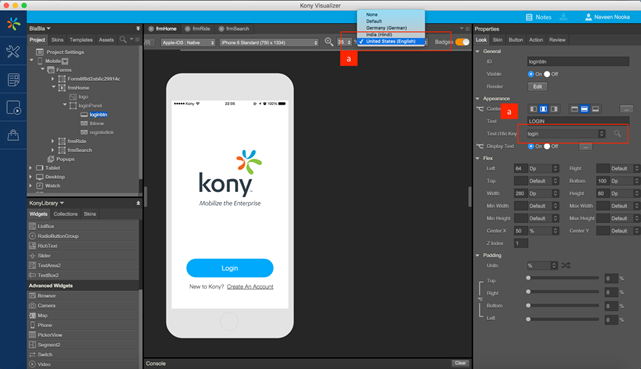This screenshot has width=641, height=369.
Task: Switch to the Action properties tab
Action: (x=536, y=40)
